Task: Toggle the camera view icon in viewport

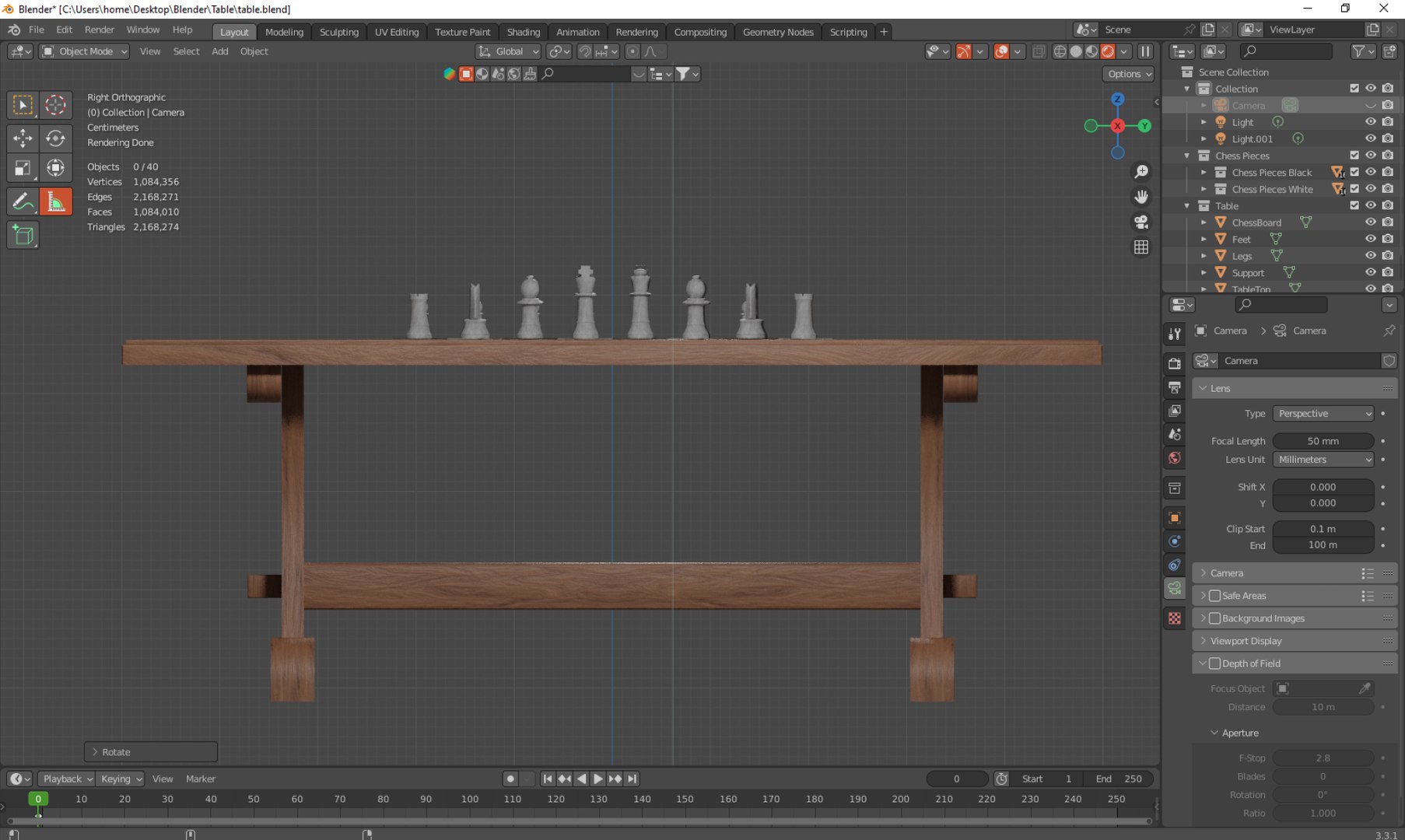Action: click(1141, 222)
